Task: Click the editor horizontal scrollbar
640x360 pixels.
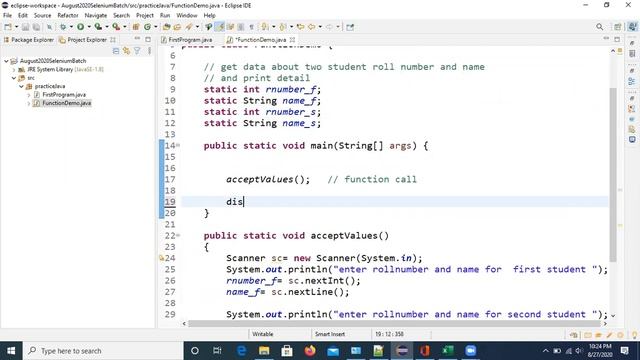Action: tap(394, 323)
